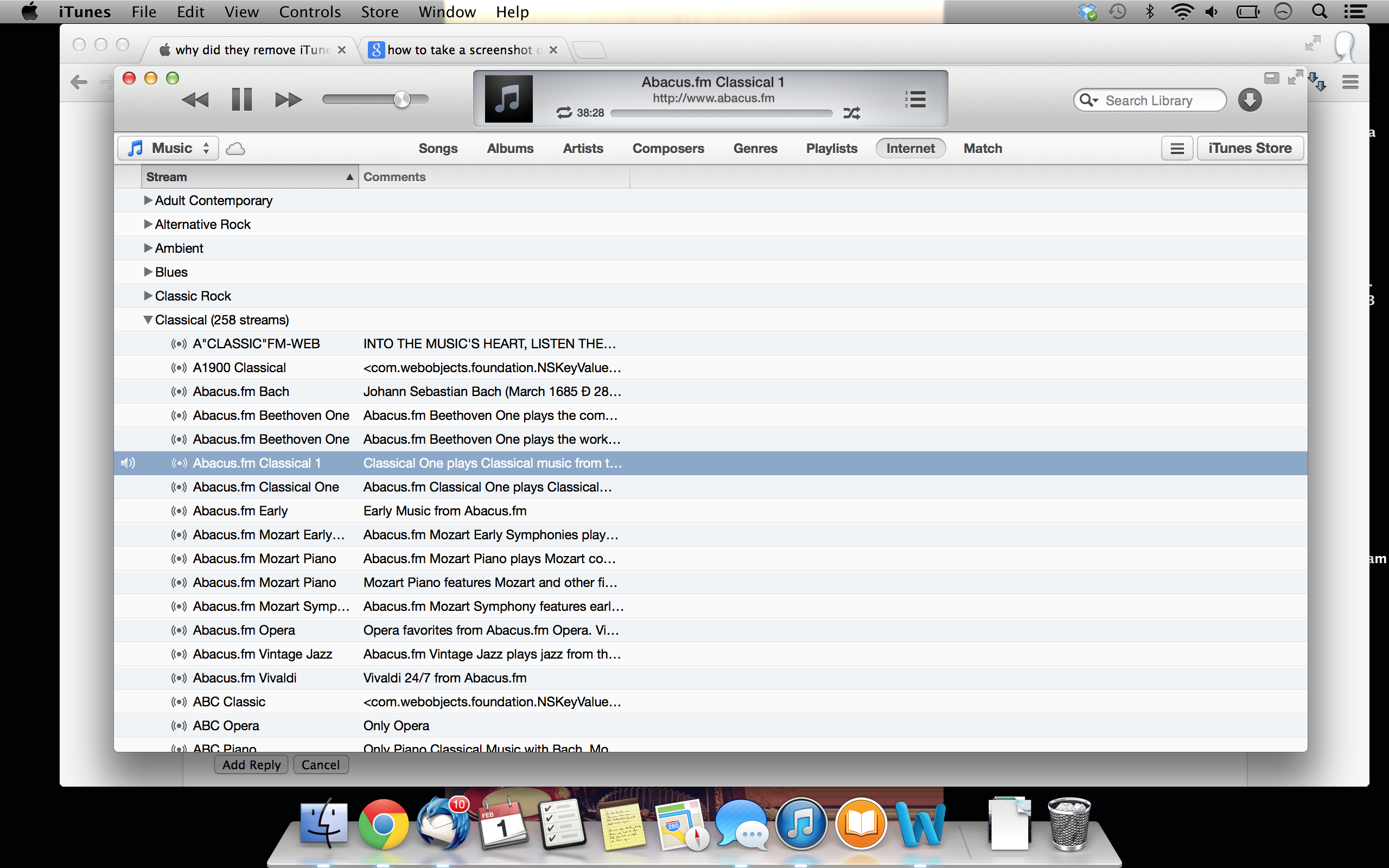The image size is (1389, 868).
Task: Adjust the volume slider knob
Action: tap(402, 99)
